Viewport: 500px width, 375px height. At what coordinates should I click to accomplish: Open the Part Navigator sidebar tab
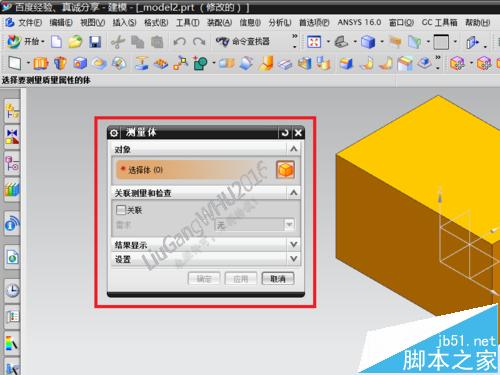(x=12, y=163)
